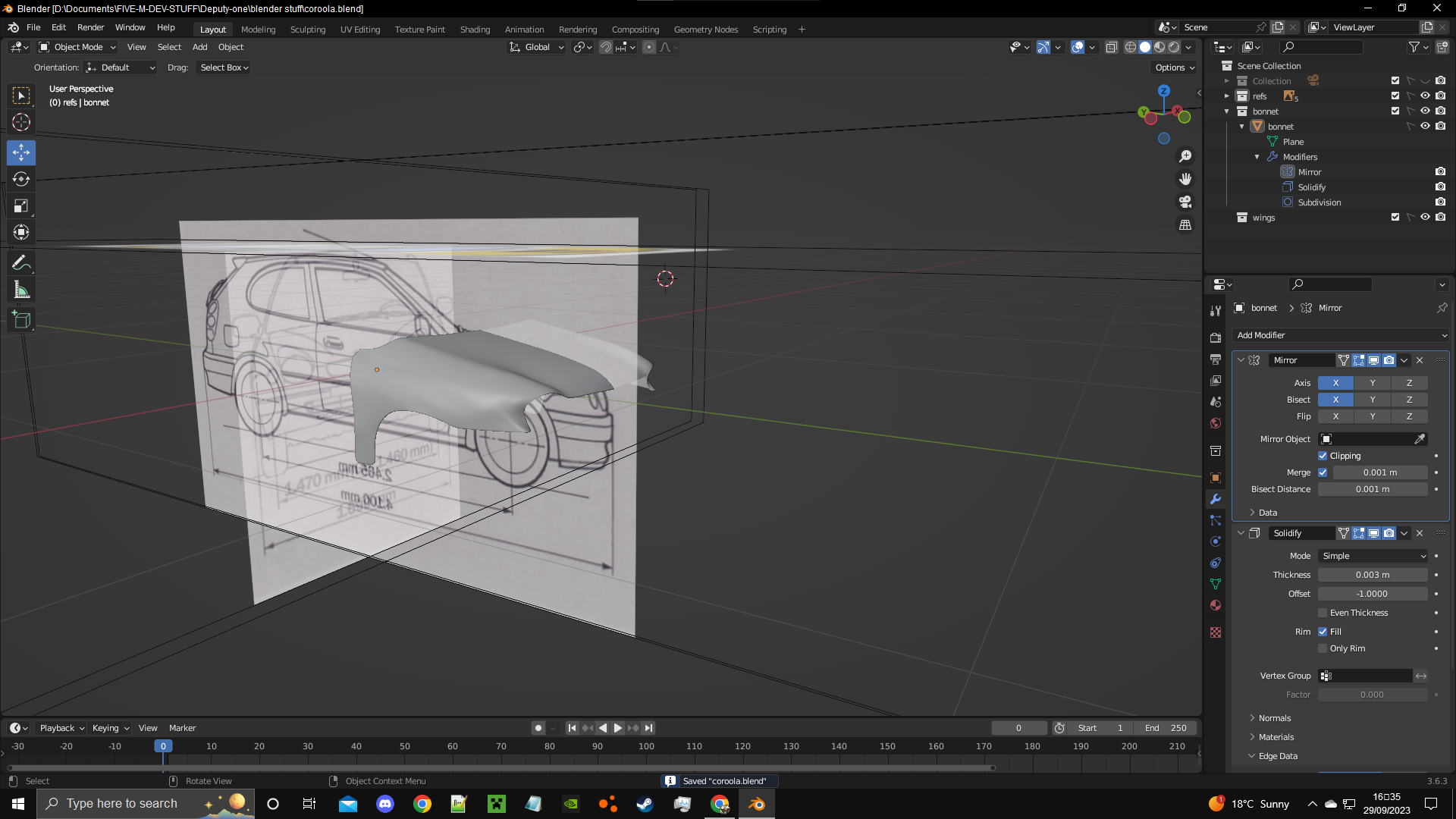Switch to the Shading workspace tab
This screenshot has height=819, width=1456.
pyautogui.click(x=475, y=30)
